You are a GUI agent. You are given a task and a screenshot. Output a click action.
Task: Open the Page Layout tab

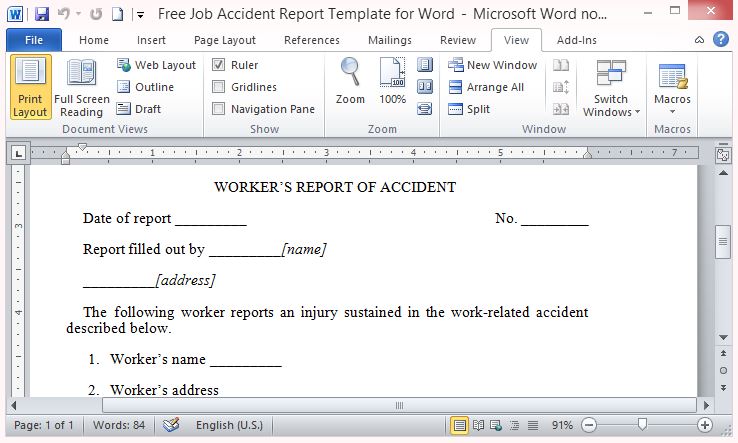225,40
